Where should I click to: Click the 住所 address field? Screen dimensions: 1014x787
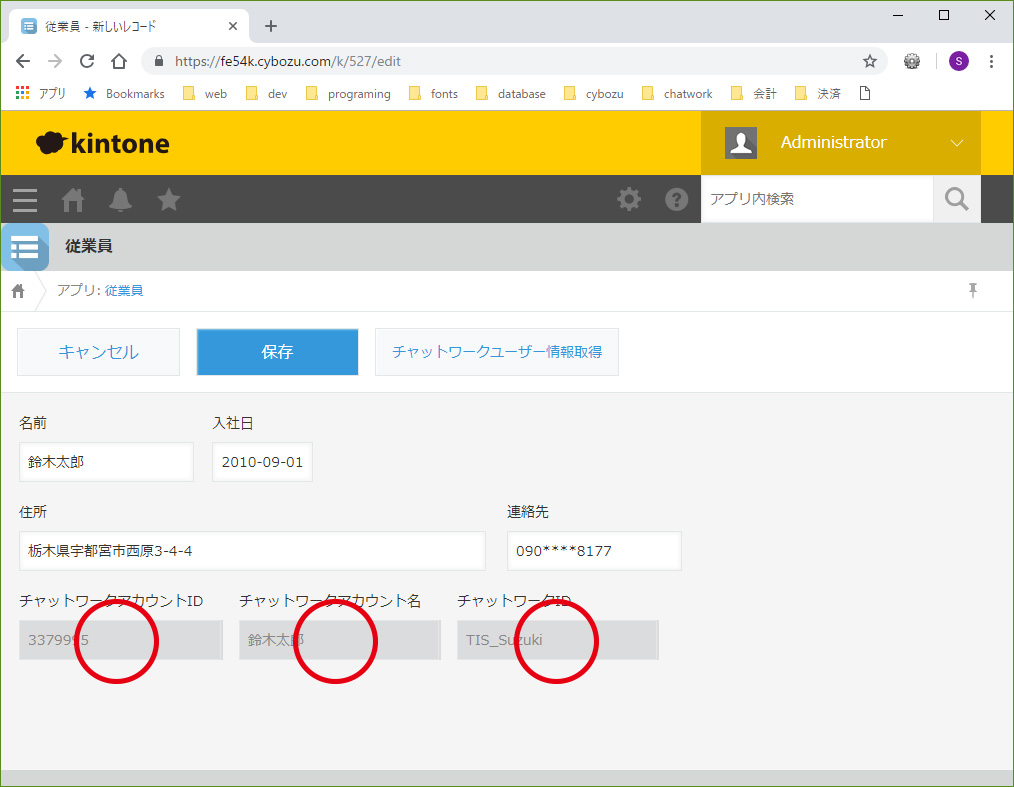click(252, 551)
